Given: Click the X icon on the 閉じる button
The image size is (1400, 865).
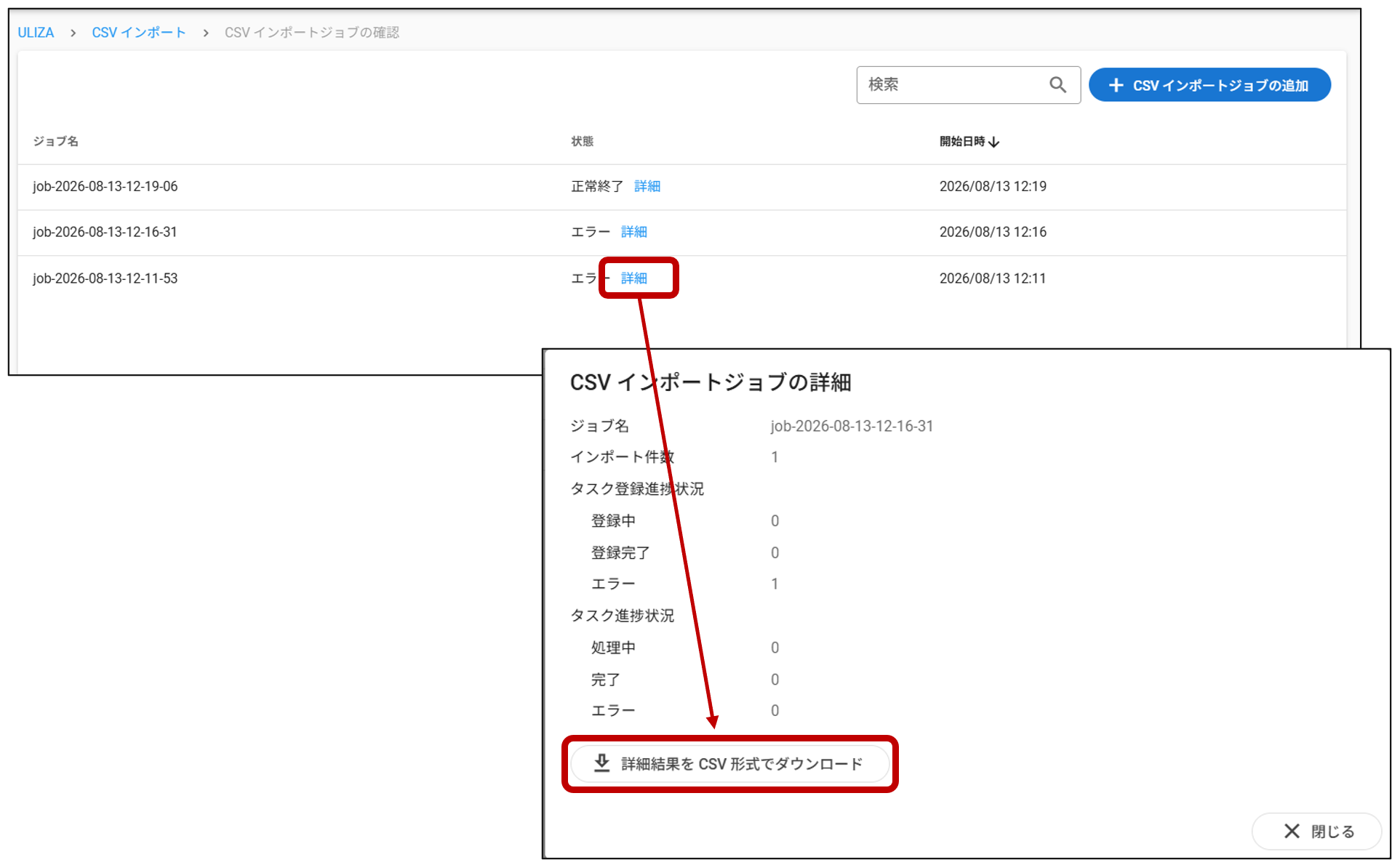Looking at the screenshot, I should [x=1292, y=831].
